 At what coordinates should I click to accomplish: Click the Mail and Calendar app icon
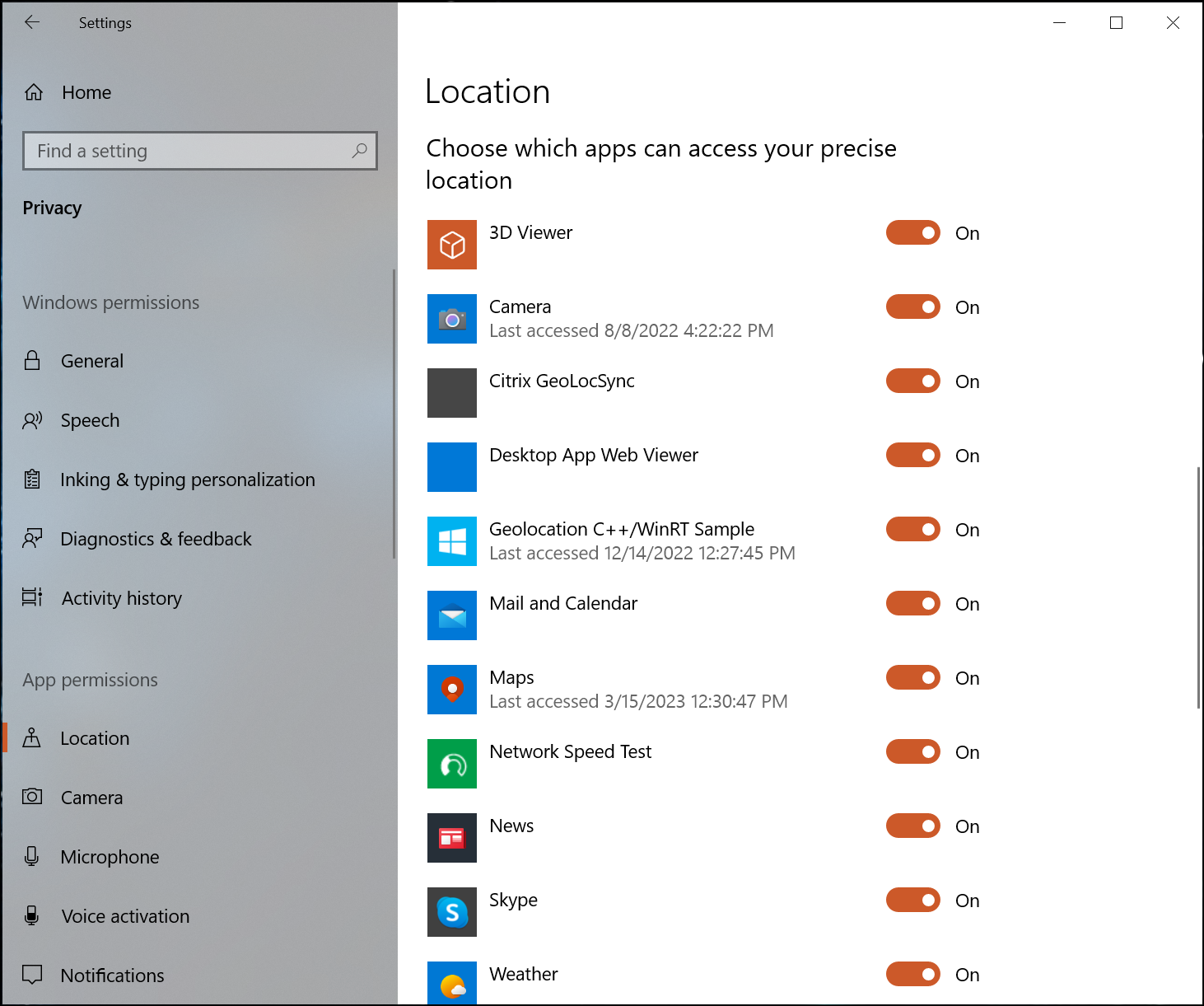[x=451, y=615]
